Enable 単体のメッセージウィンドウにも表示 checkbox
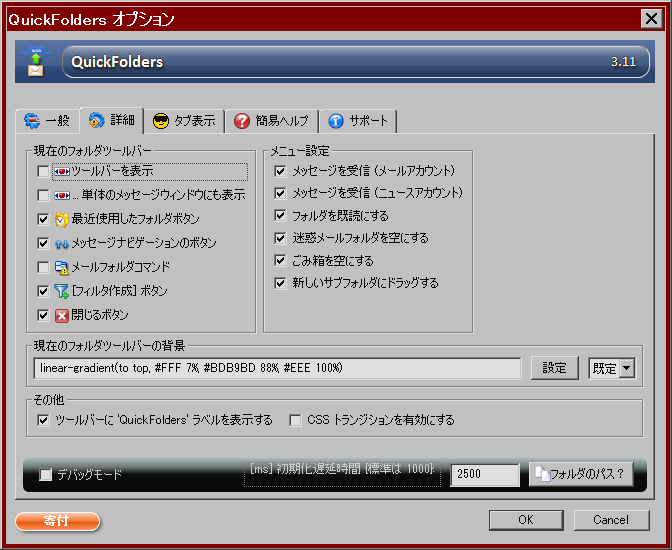 tap(43, 195)
